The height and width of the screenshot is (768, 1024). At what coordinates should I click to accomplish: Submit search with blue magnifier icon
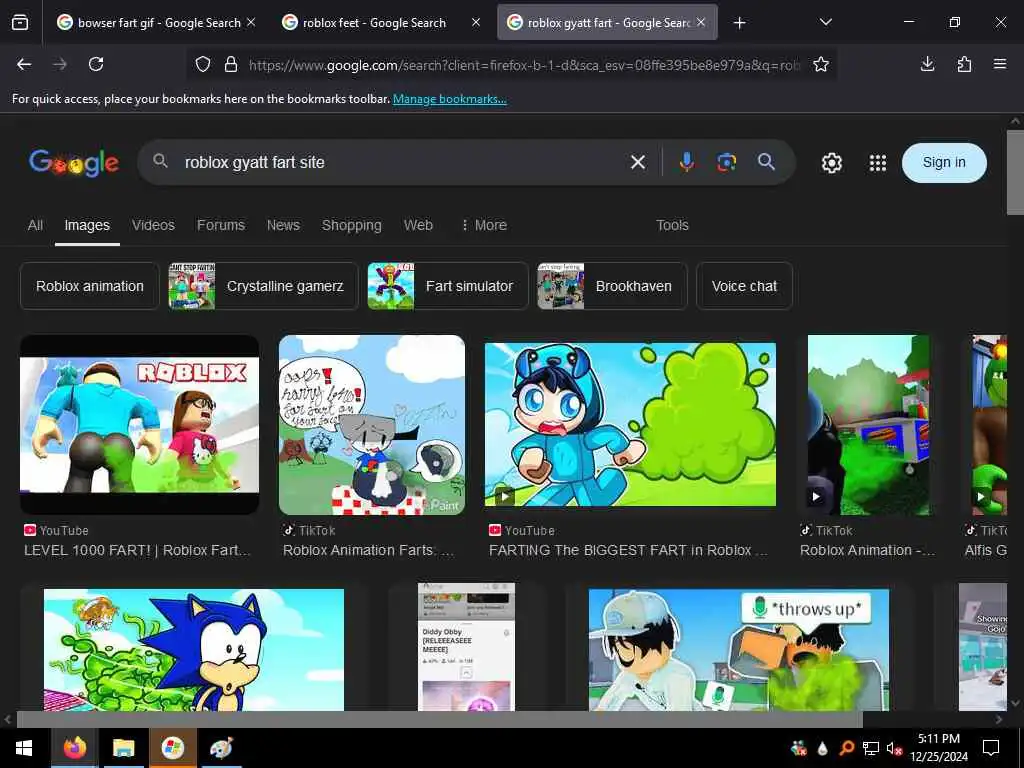click(x=767, y=162)
